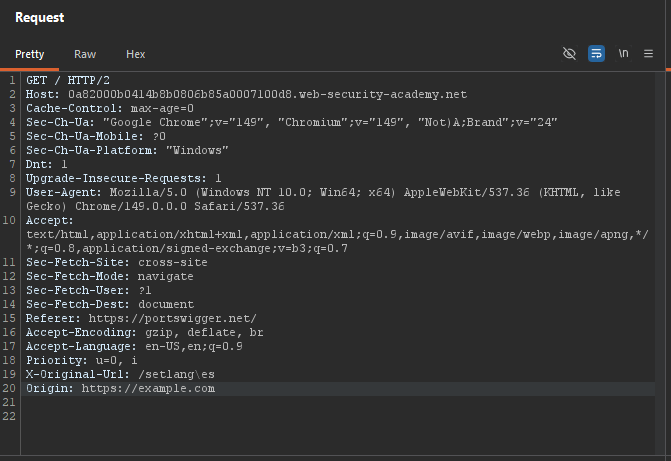Viewport: 671px width, 461px height.
Task: Click the Priority: u=0, i line
Action: pos(82,360)
